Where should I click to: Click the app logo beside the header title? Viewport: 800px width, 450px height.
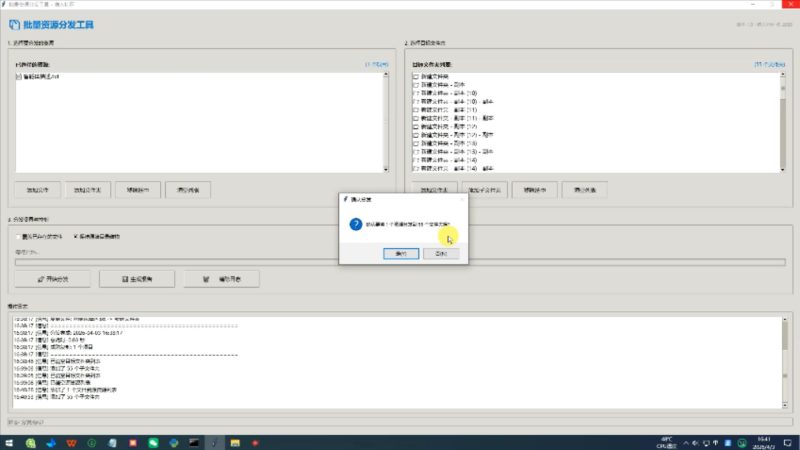[x=11, y=23]
